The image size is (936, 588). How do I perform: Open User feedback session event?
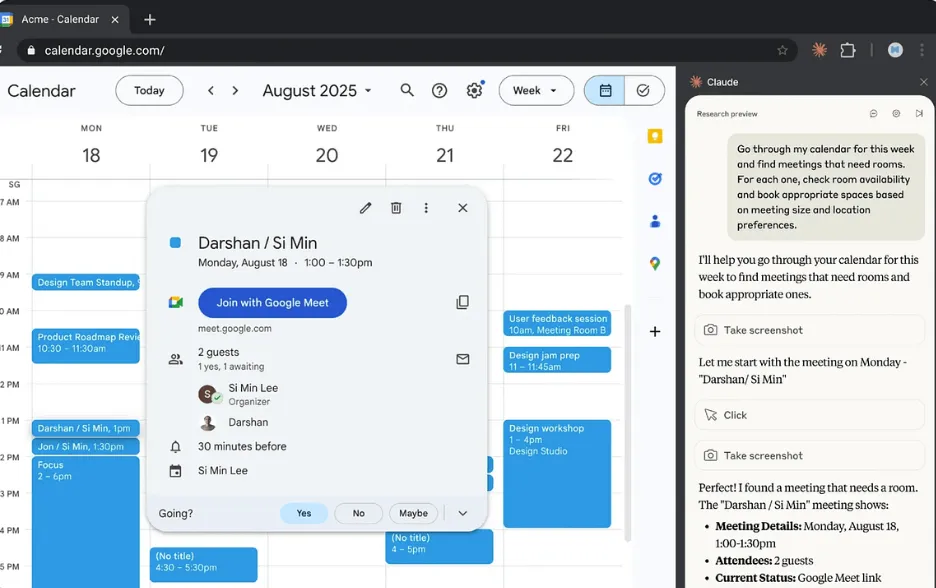557,324
